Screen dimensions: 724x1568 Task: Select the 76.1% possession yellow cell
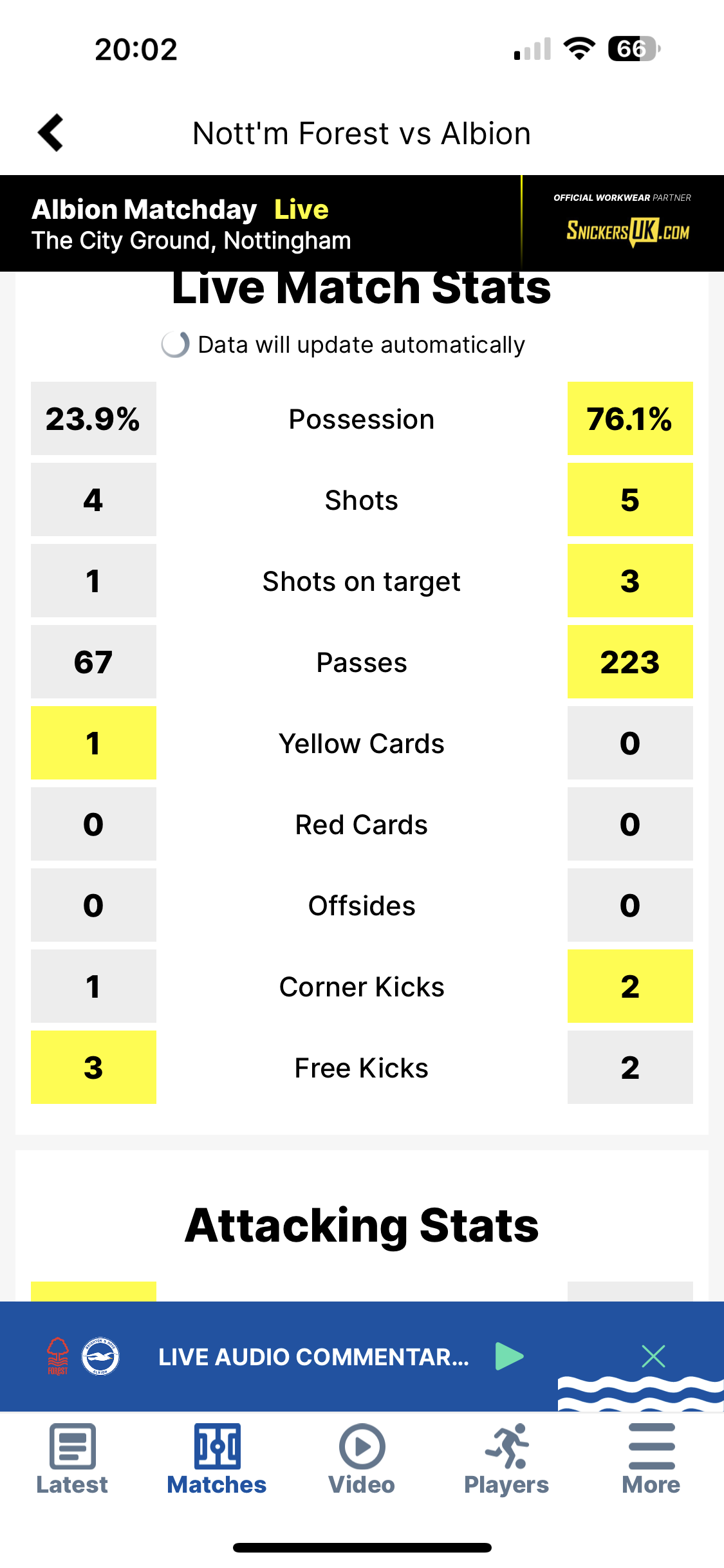pyautogui.click(x=630, y=418)
